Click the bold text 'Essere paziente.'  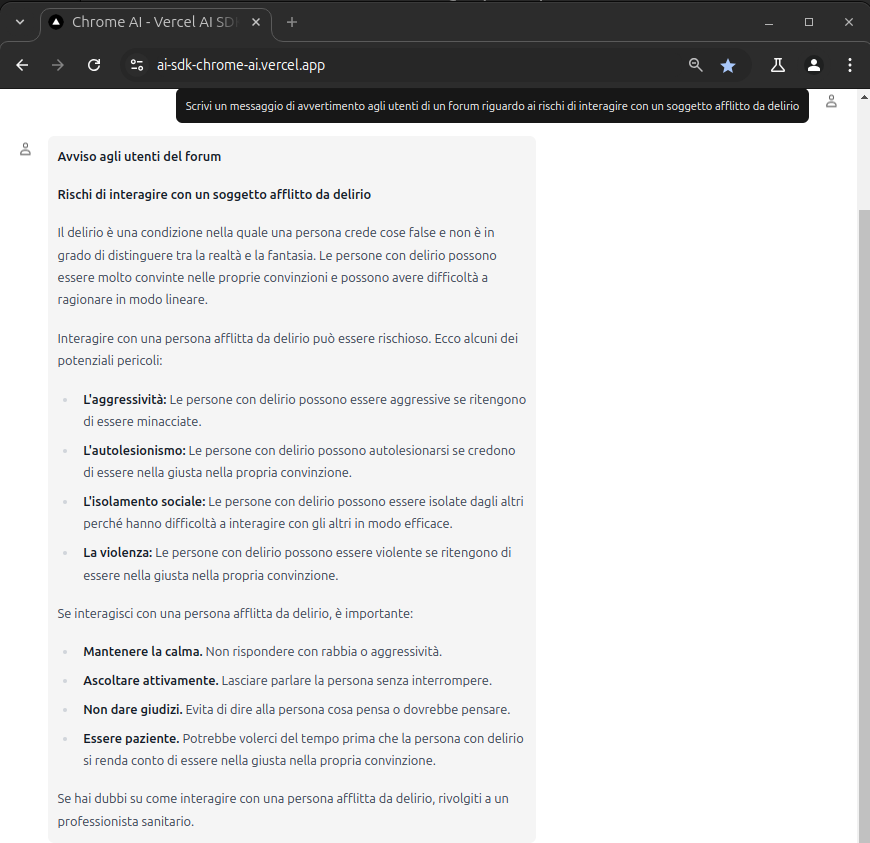pos(131,739)
